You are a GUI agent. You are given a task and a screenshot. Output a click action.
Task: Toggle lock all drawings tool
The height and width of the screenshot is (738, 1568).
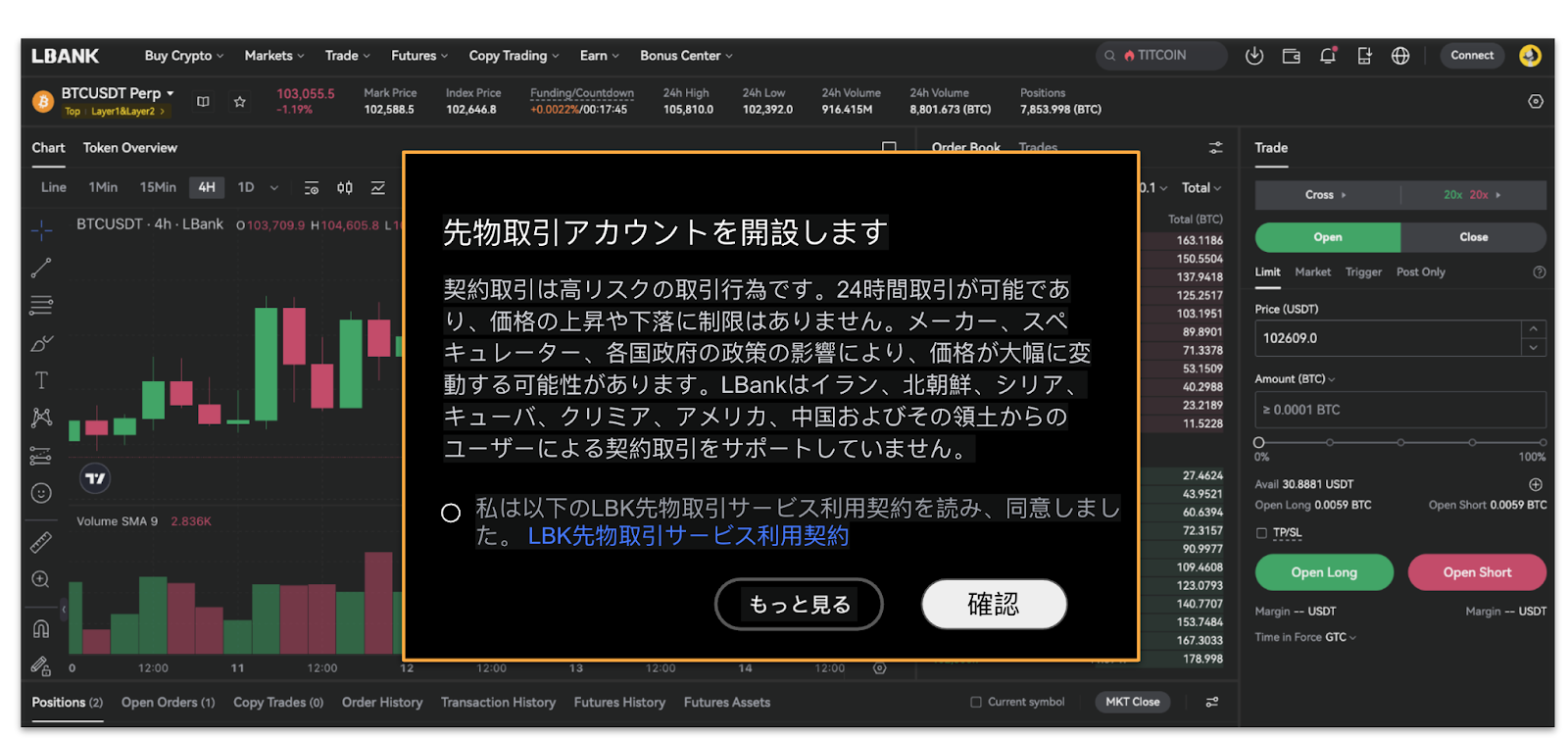point(41,666)
